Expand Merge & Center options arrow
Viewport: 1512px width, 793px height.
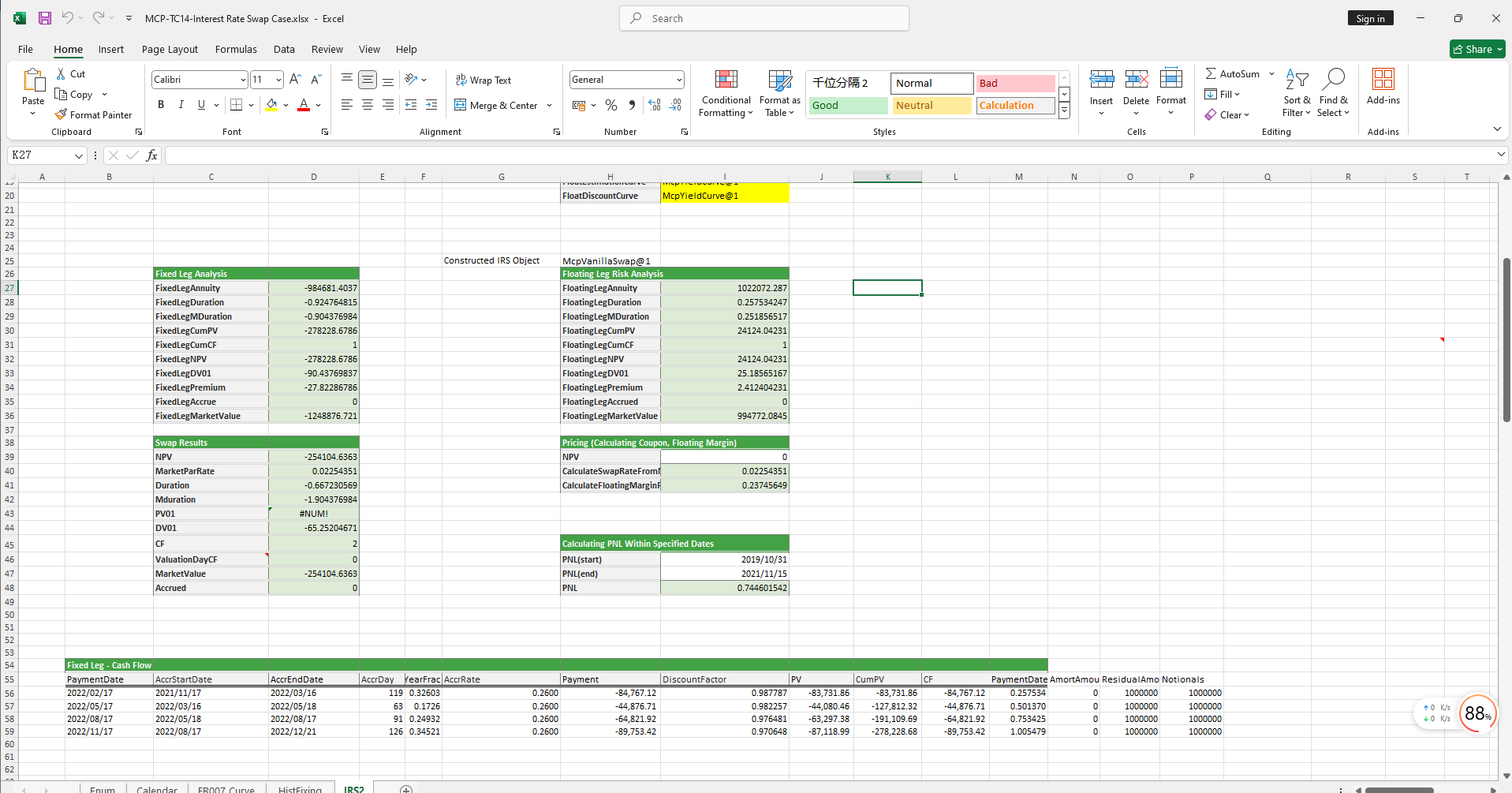[550, 105]
